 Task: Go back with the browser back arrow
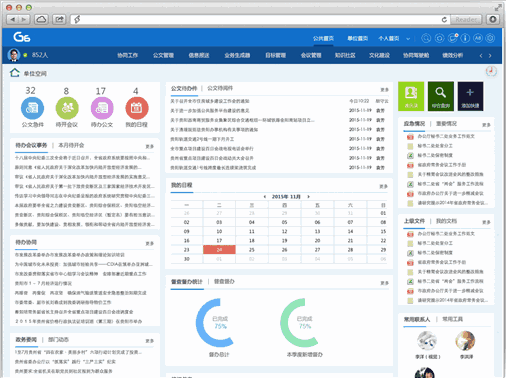click(x=13, y=19)
